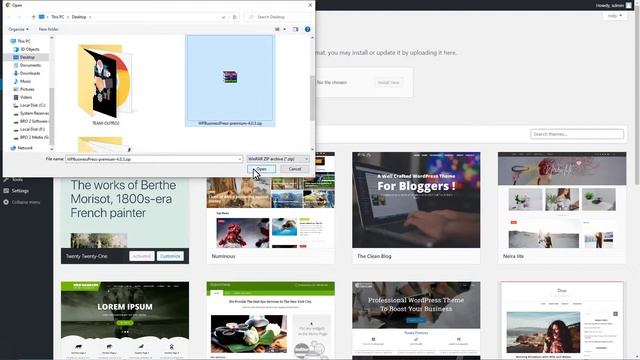Click the Search Desktop box
The height and width of the screenshot is (360, 640).
[x=278, y=17]
